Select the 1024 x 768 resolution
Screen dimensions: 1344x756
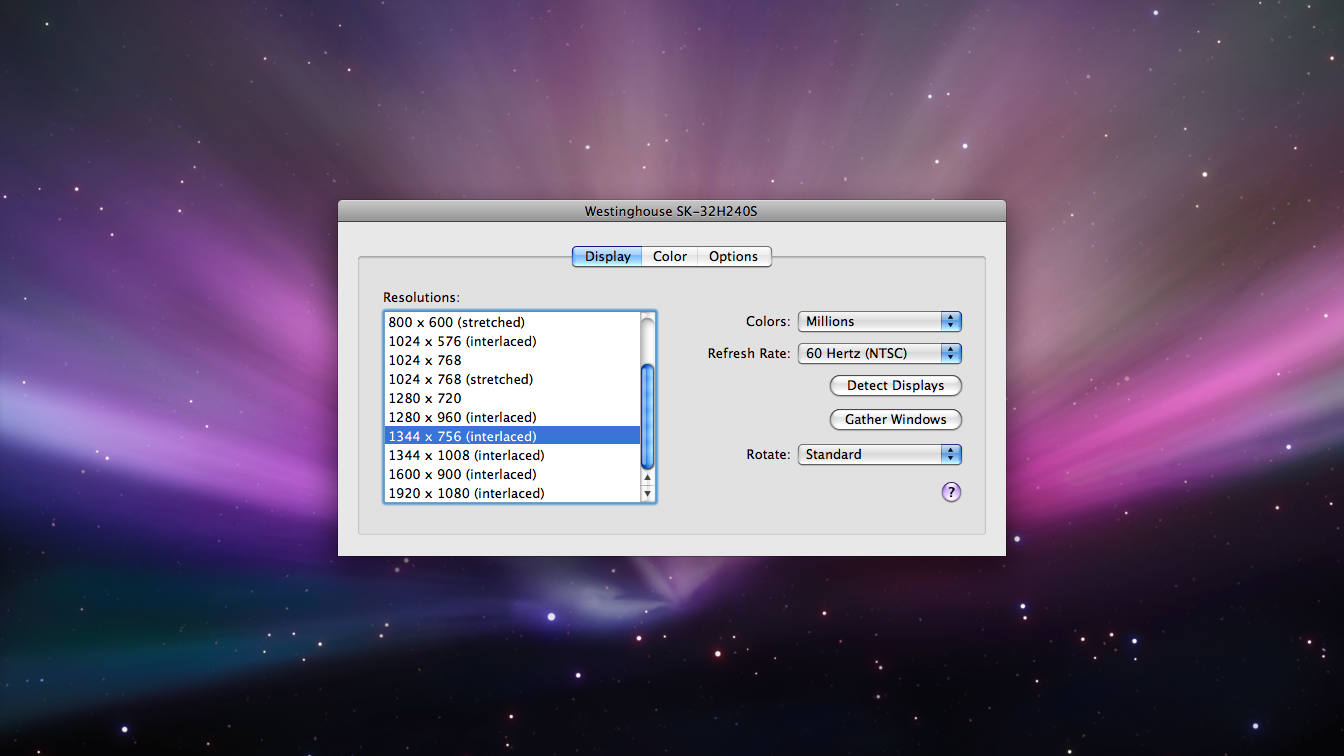pyautogui.click(x=512, y=361)
